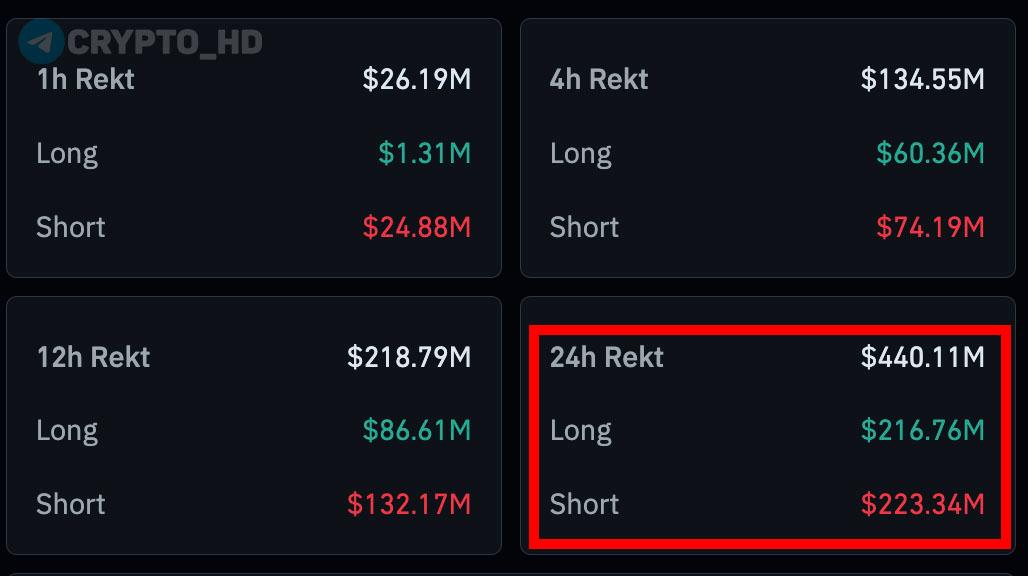Click the 12h Long $86.61M value

tap(416, 431)
